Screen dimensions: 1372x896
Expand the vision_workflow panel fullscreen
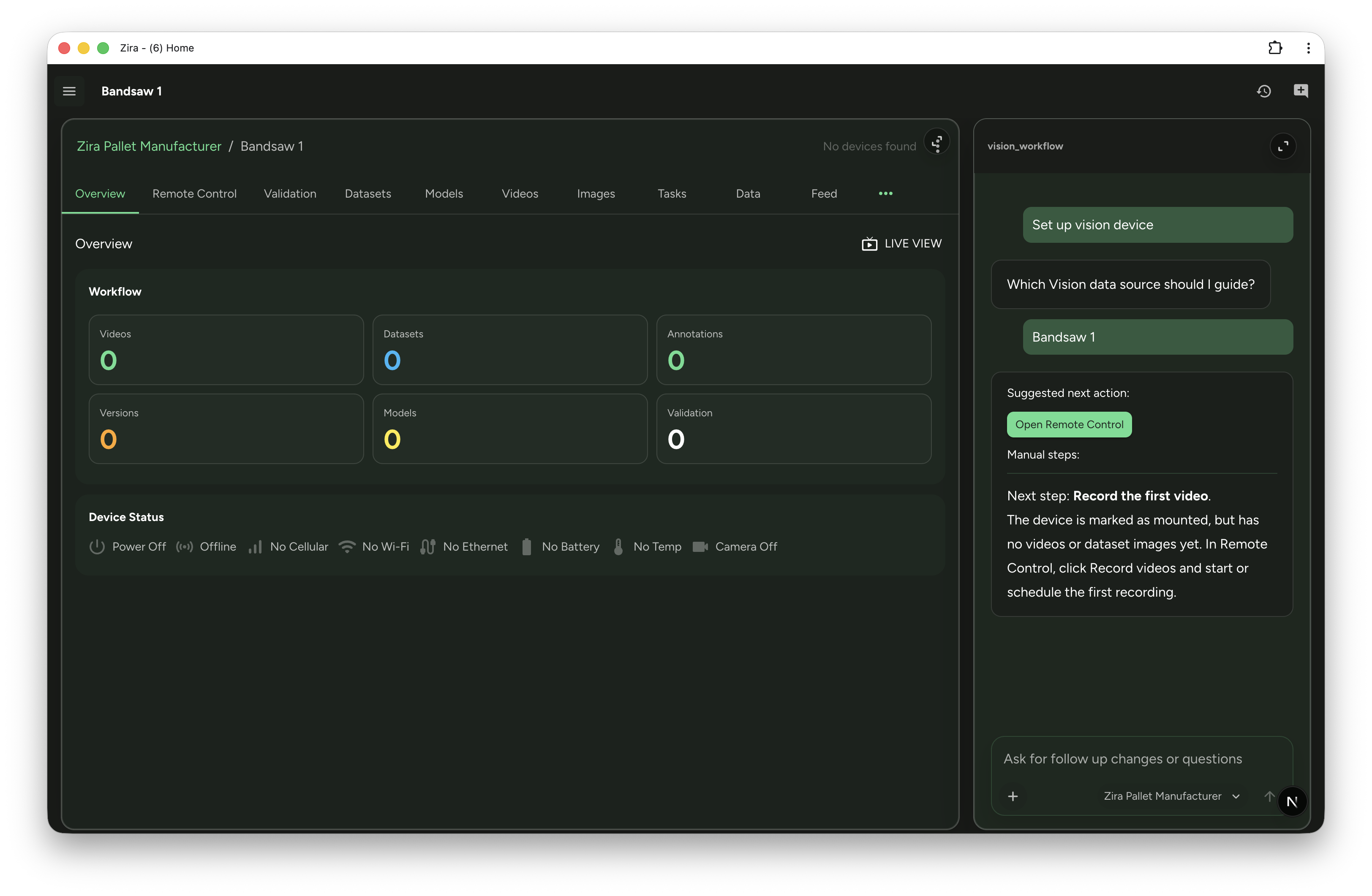coord(1283,147)
